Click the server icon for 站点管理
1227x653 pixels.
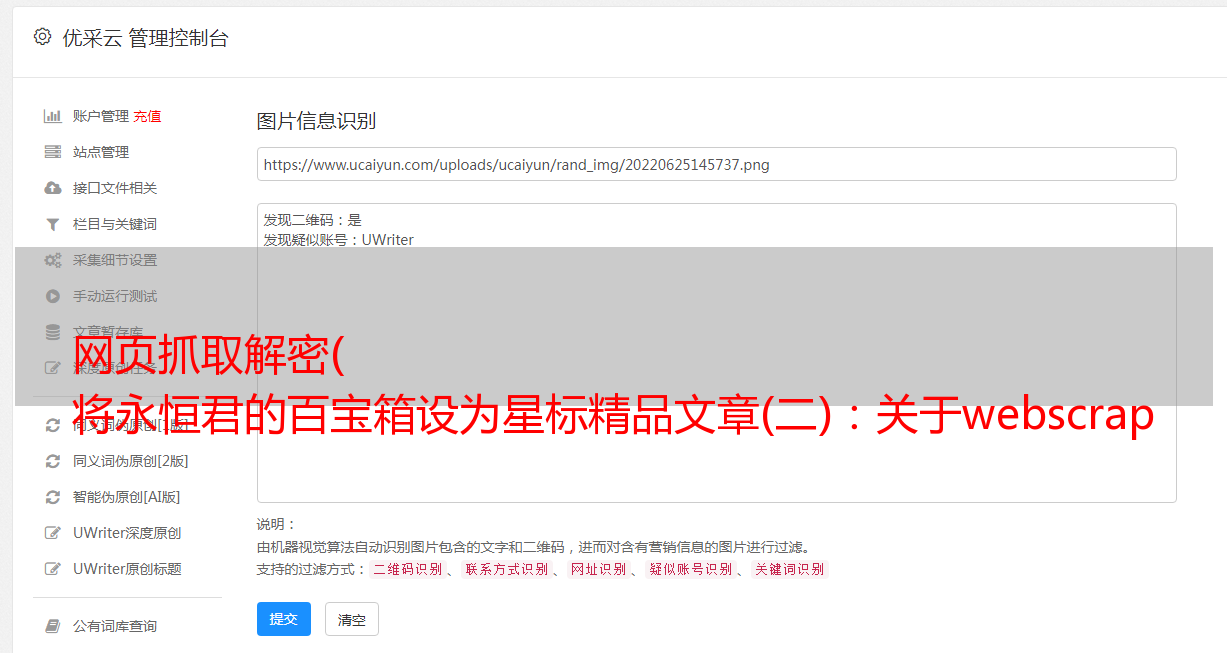tap(53, 152)
